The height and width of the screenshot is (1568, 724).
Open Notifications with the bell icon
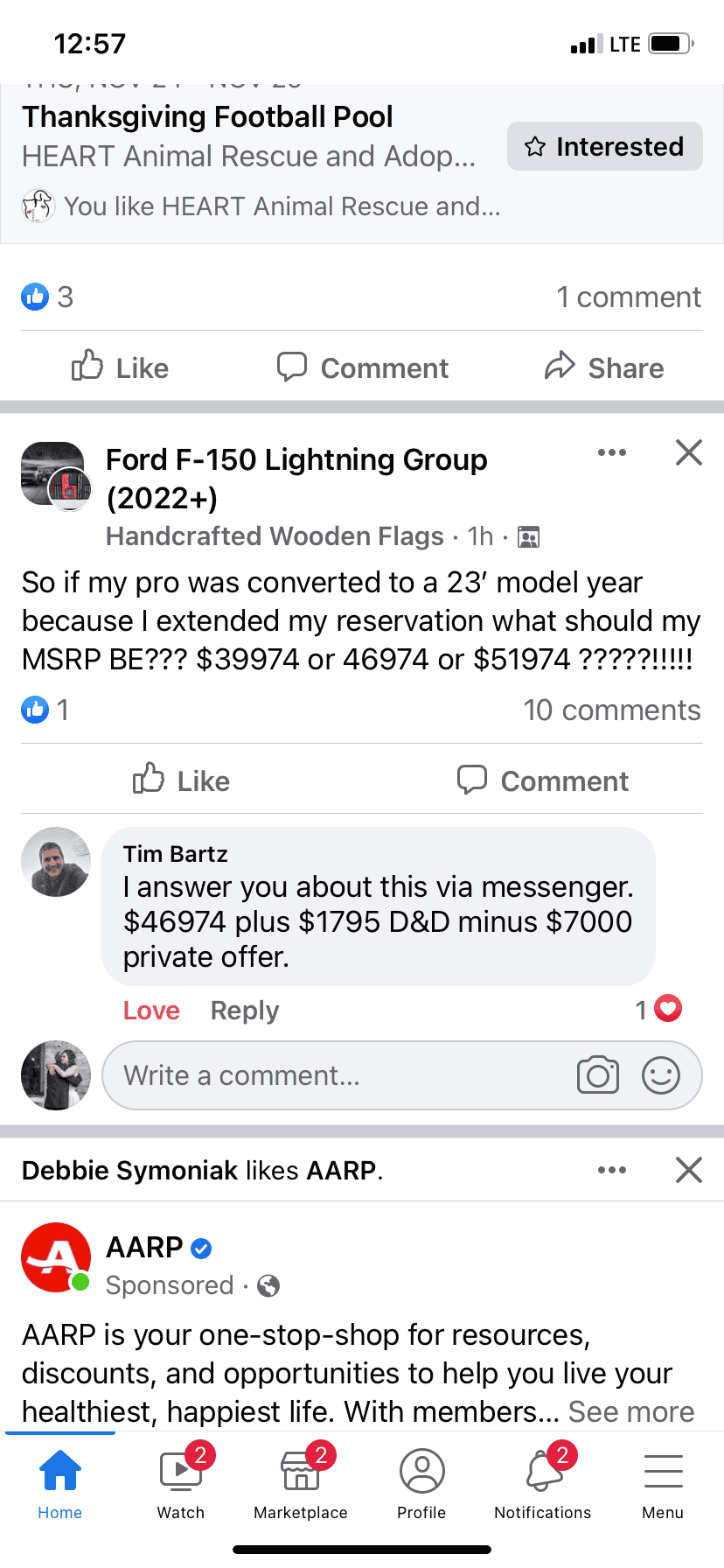point(543,1480)
